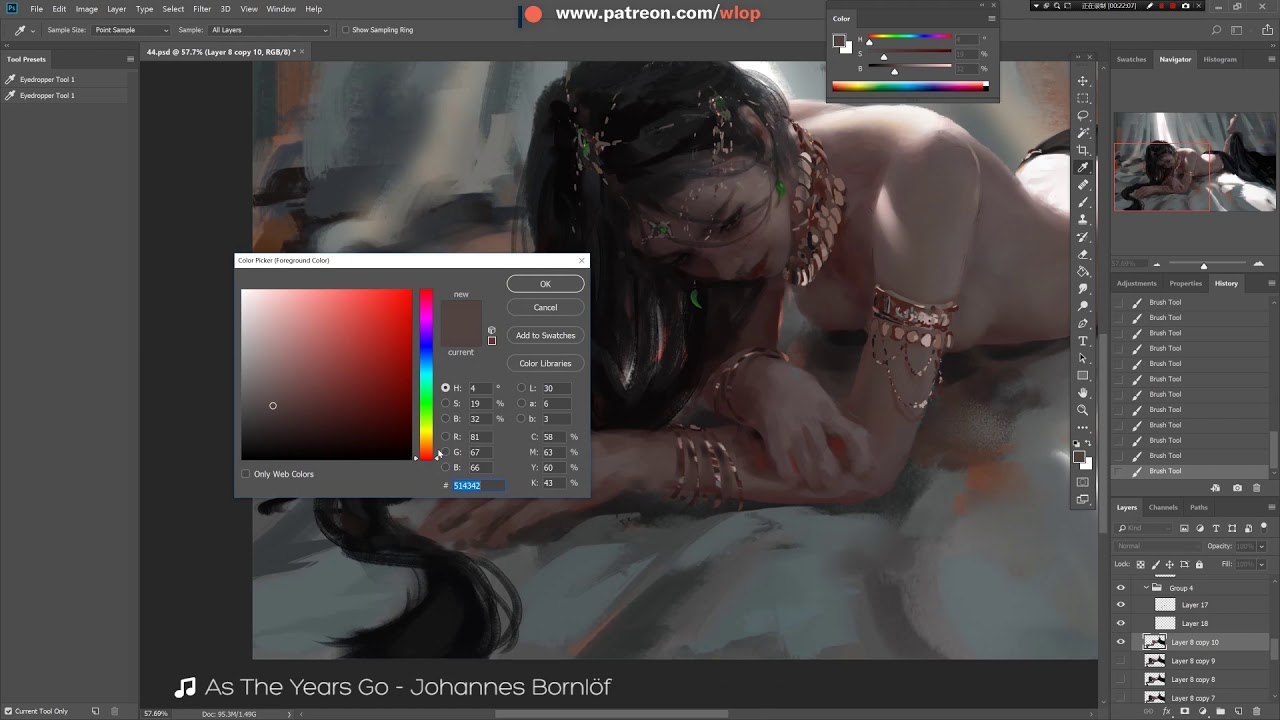This screenshot has width=1280, height=720.
Task: Select the Zoom tool
Action: pyautogui.click(x=1083, y=410)
